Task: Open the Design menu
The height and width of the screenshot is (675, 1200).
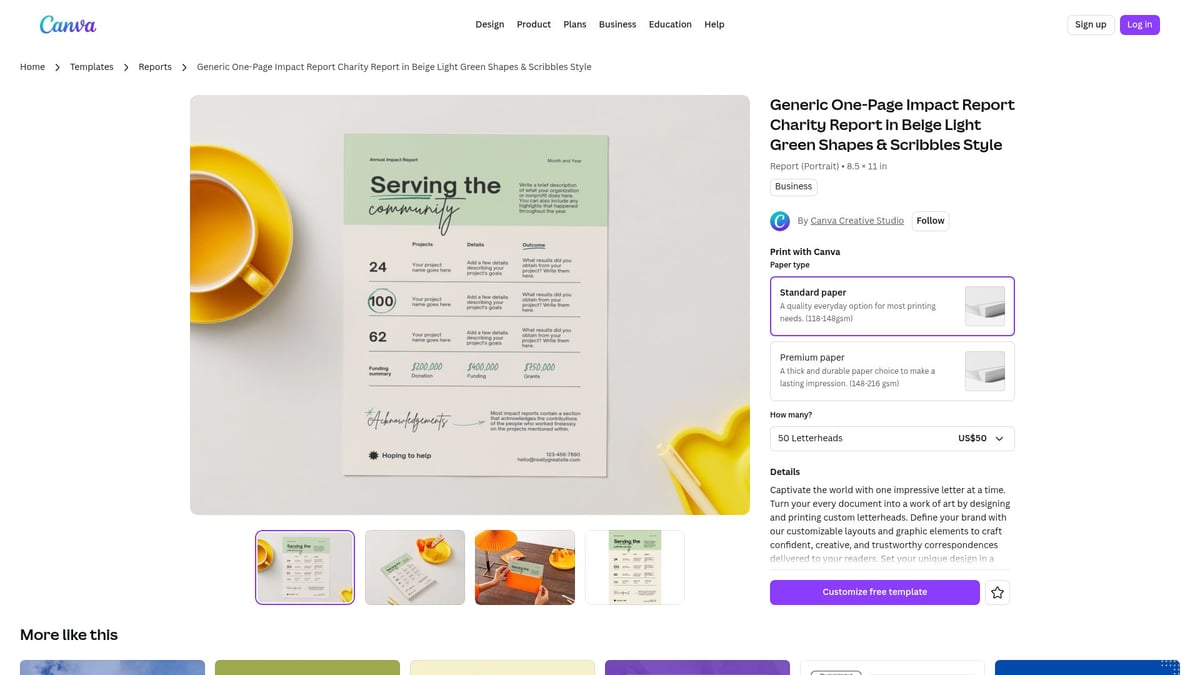Action: [x=489, y=24]
